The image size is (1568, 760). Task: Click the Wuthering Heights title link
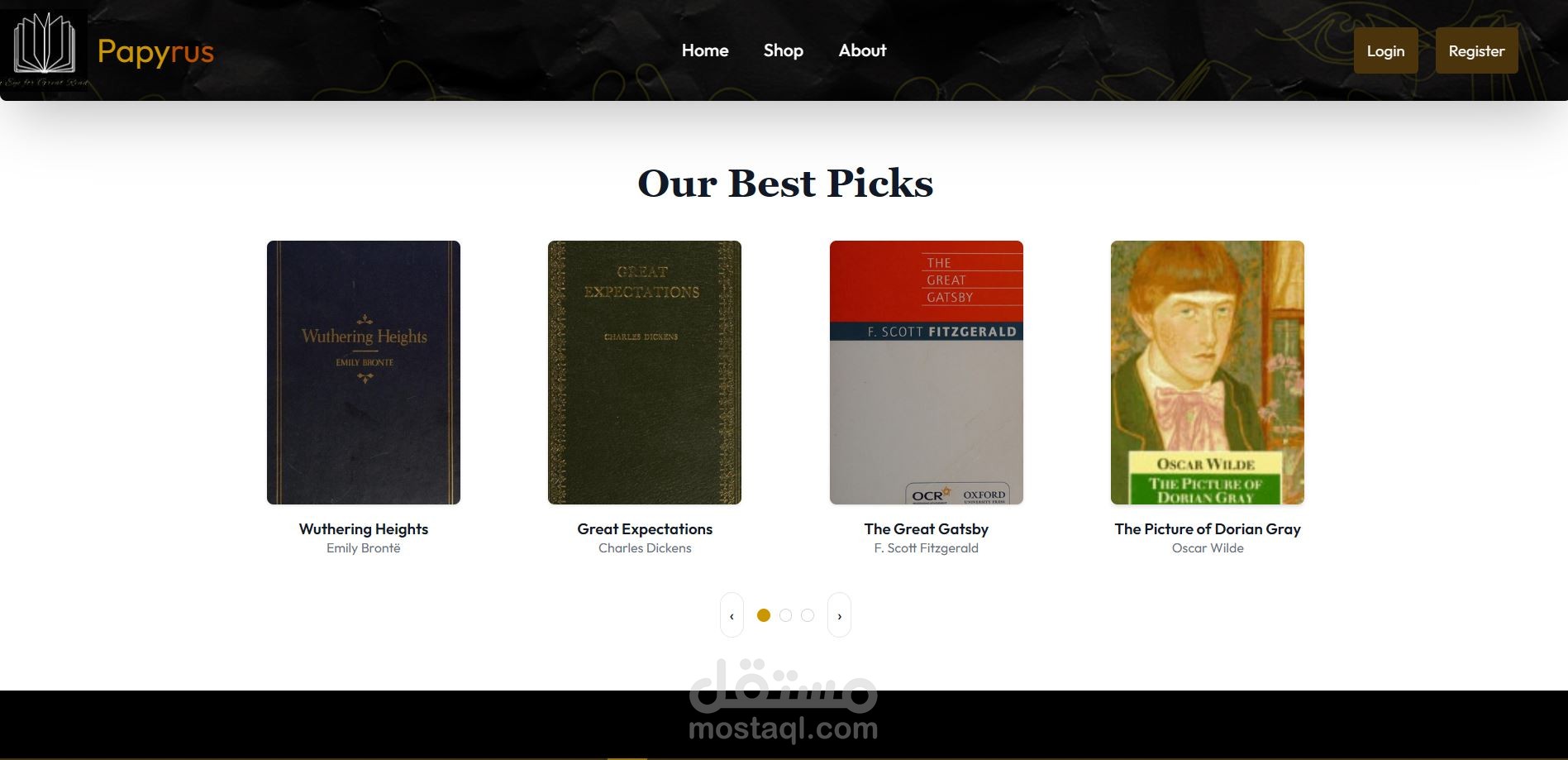point(364,529)
